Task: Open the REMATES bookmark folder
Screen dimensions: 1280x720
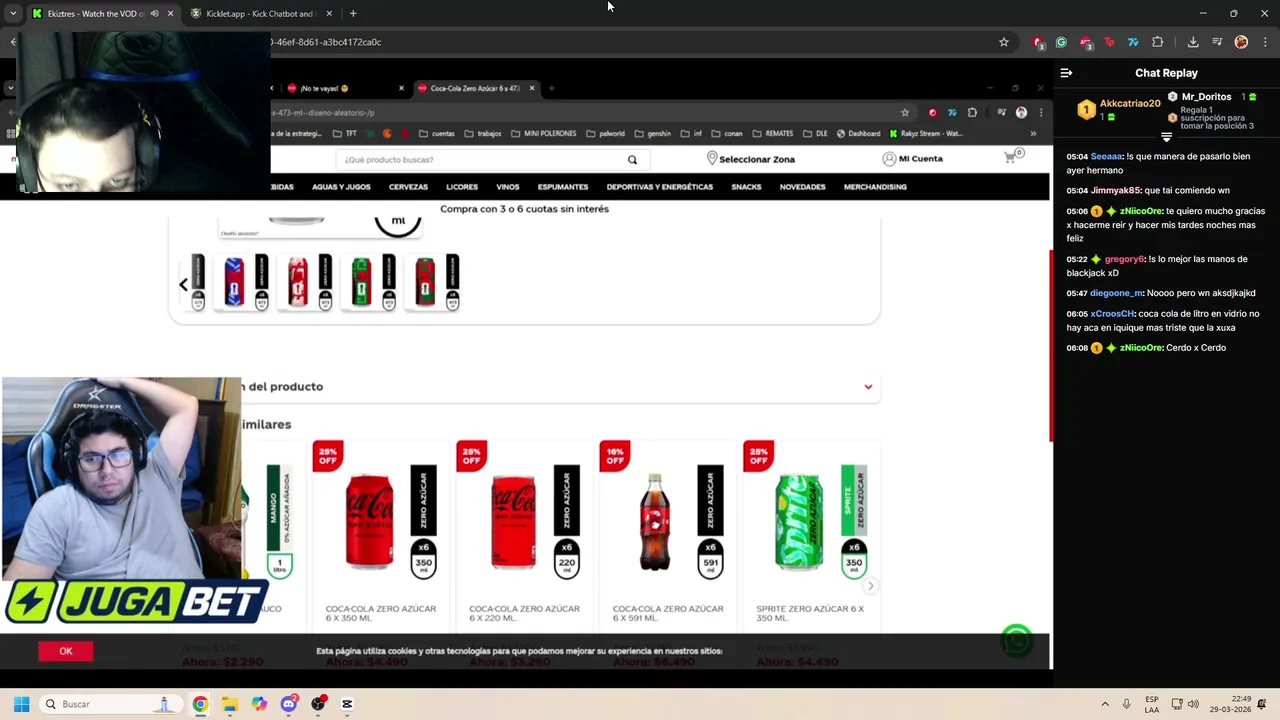Action: click(773, 133)
